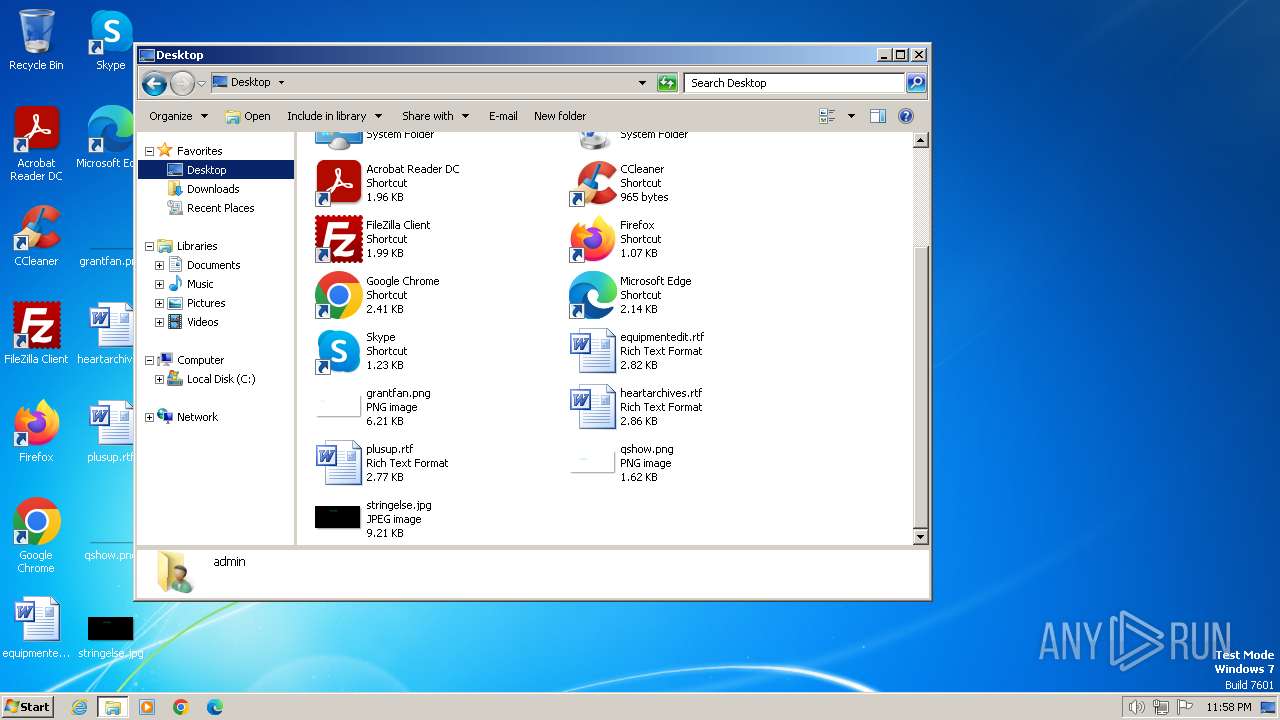This screenshot has width=1280, height=720.
Task: Open the Share with menu
Action: coord(435,116)
